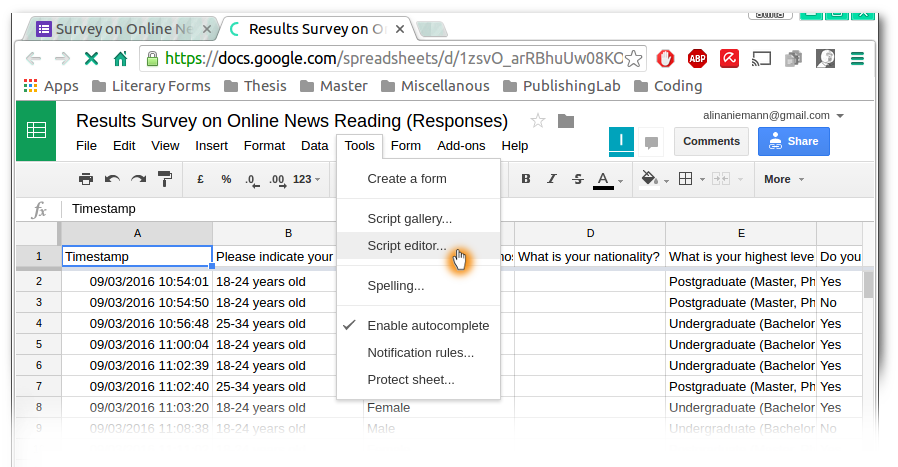Open the AdBlock Plus extension

[x=697, y=58]
